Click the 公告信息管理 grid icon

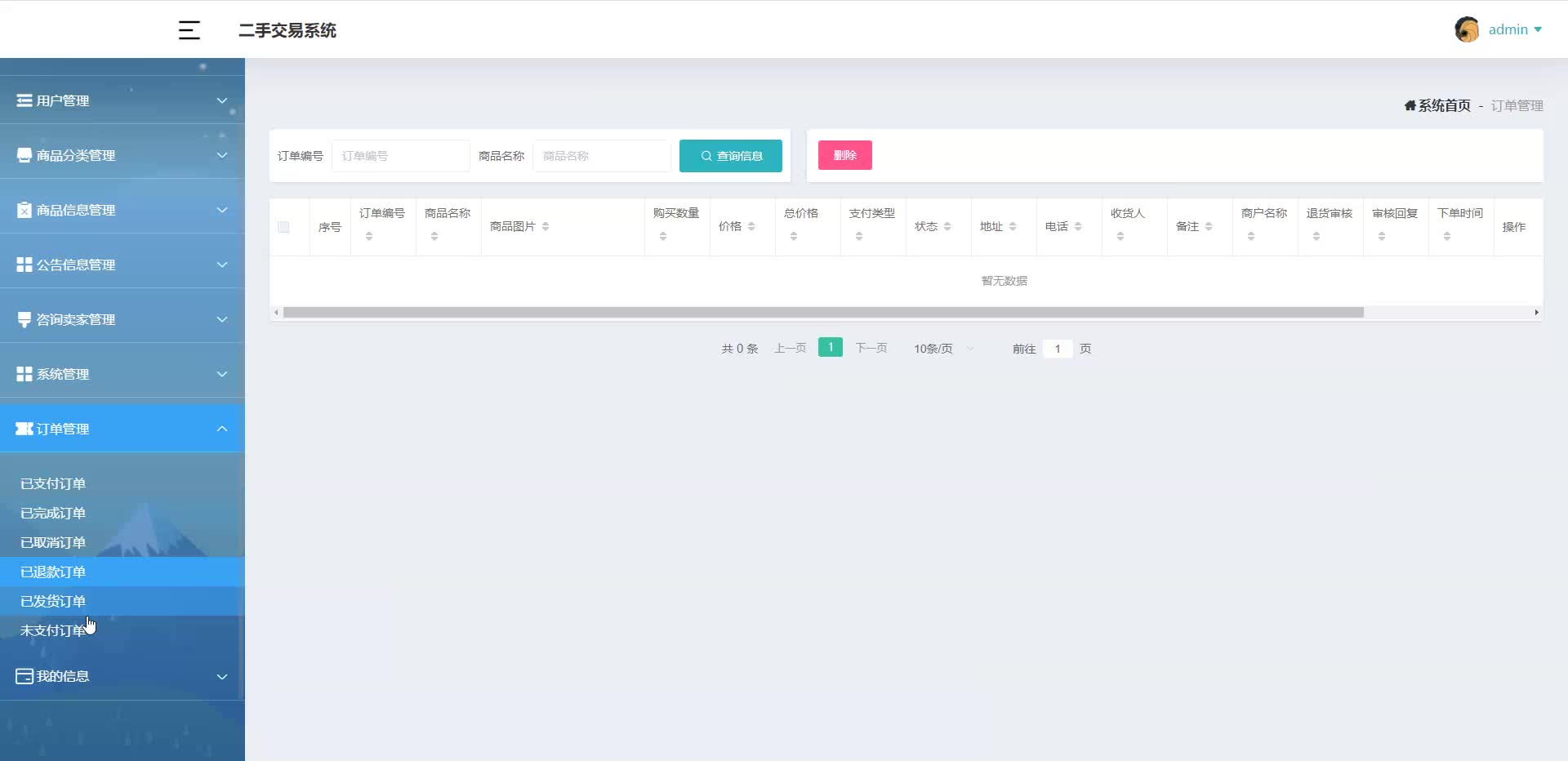(x=24, y=265)
